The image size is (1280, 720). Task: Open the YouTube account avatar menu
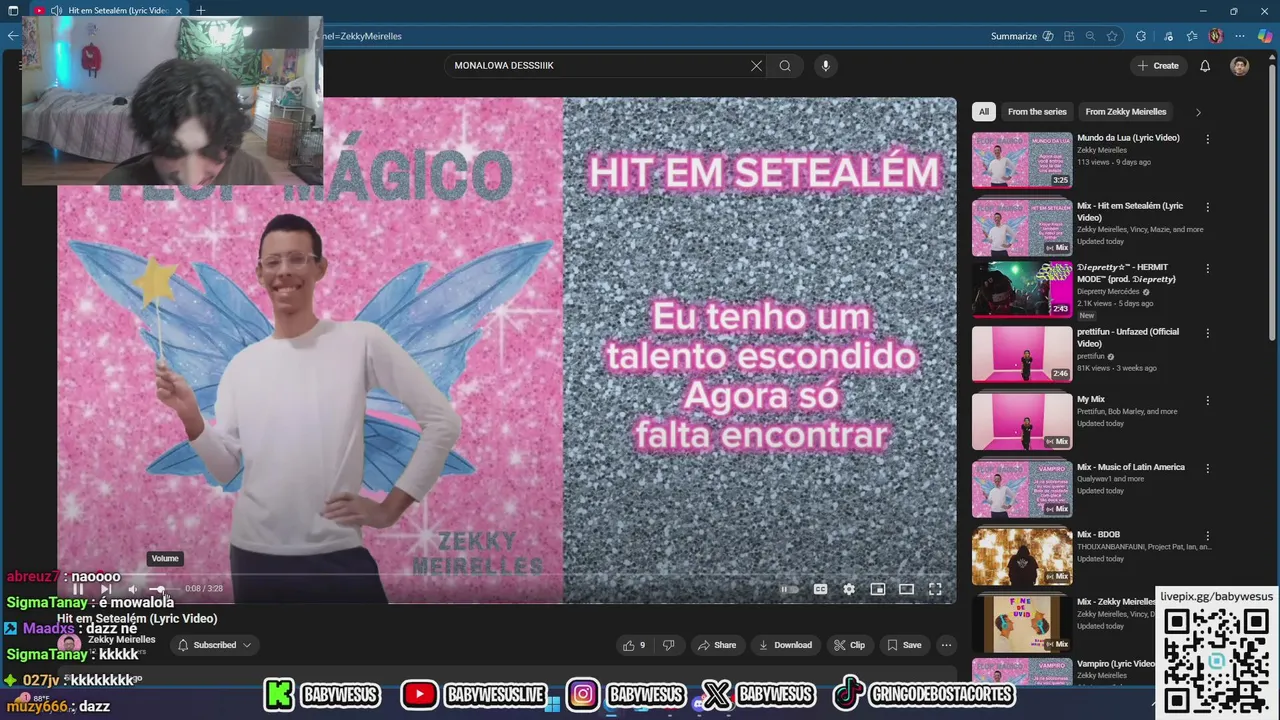[x=1240, y=66]
